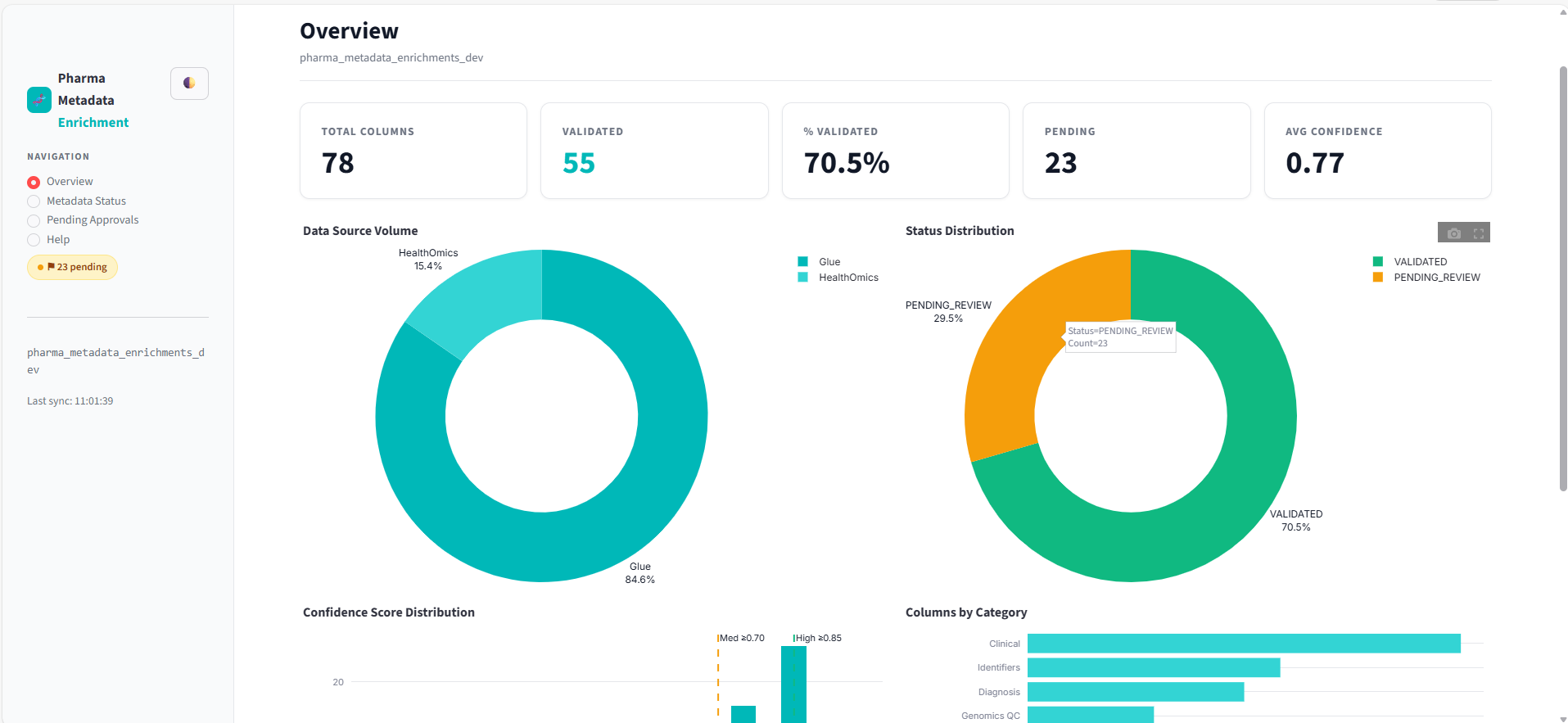Toggle HealthOmics legend entry
Screen dimensions: 1568x723
click(838, 278)
